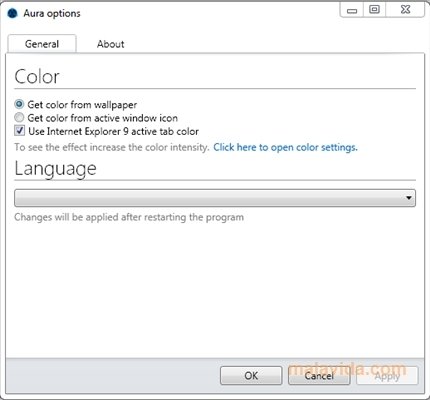
Task: Maximize the Aura options window
Action: (x=374, y=10)
